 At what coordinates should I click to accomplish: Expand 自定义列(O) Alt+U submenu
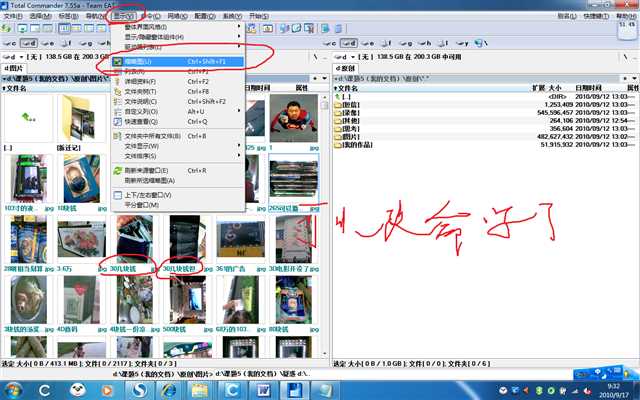[x=178, y=111]
